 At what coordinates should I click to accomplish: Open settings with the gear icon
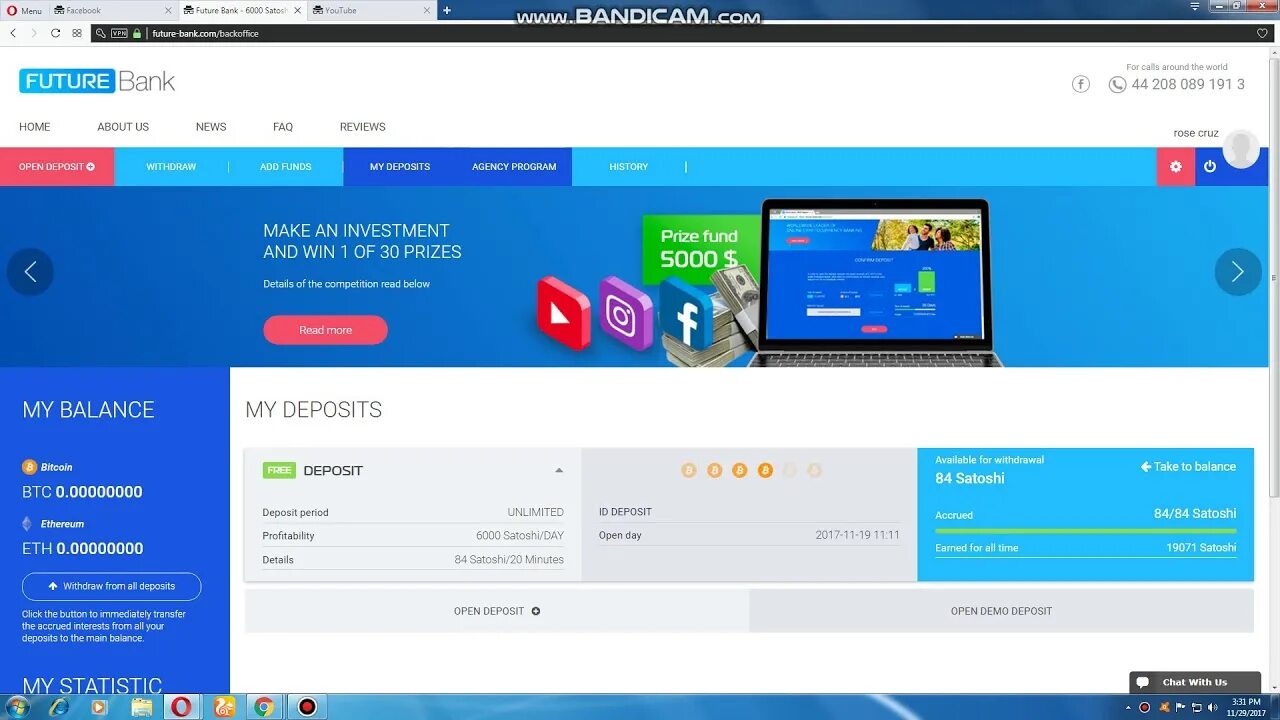coord(1176,167)
